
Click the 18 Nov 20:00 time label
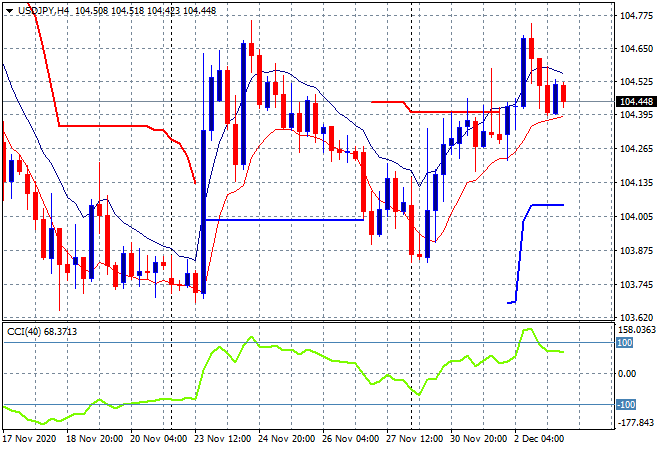point(95,439)
